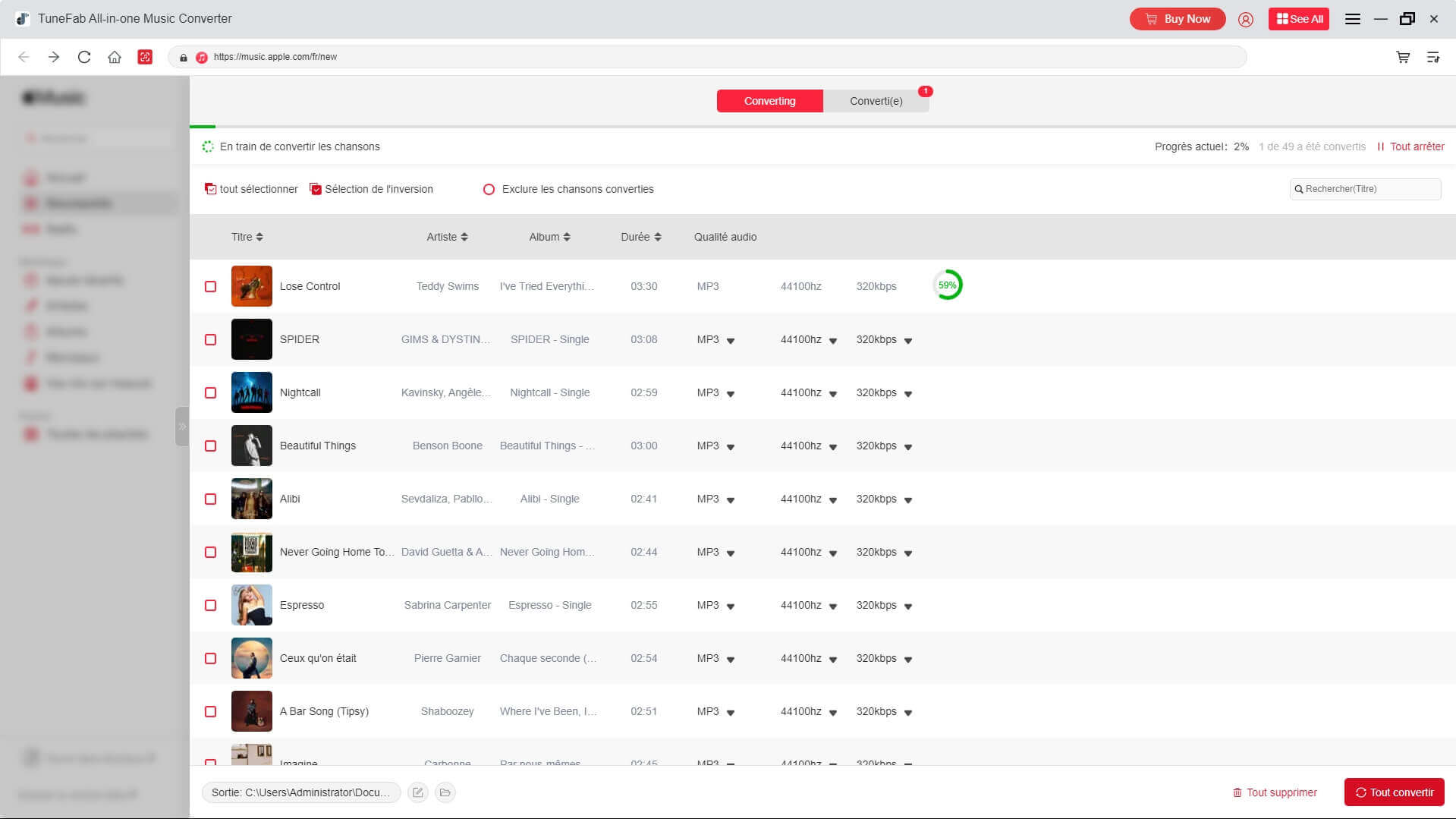Reload the page with refresh icon
Image resolution: width=1456 pixels, height=819 pixels.
84,57
